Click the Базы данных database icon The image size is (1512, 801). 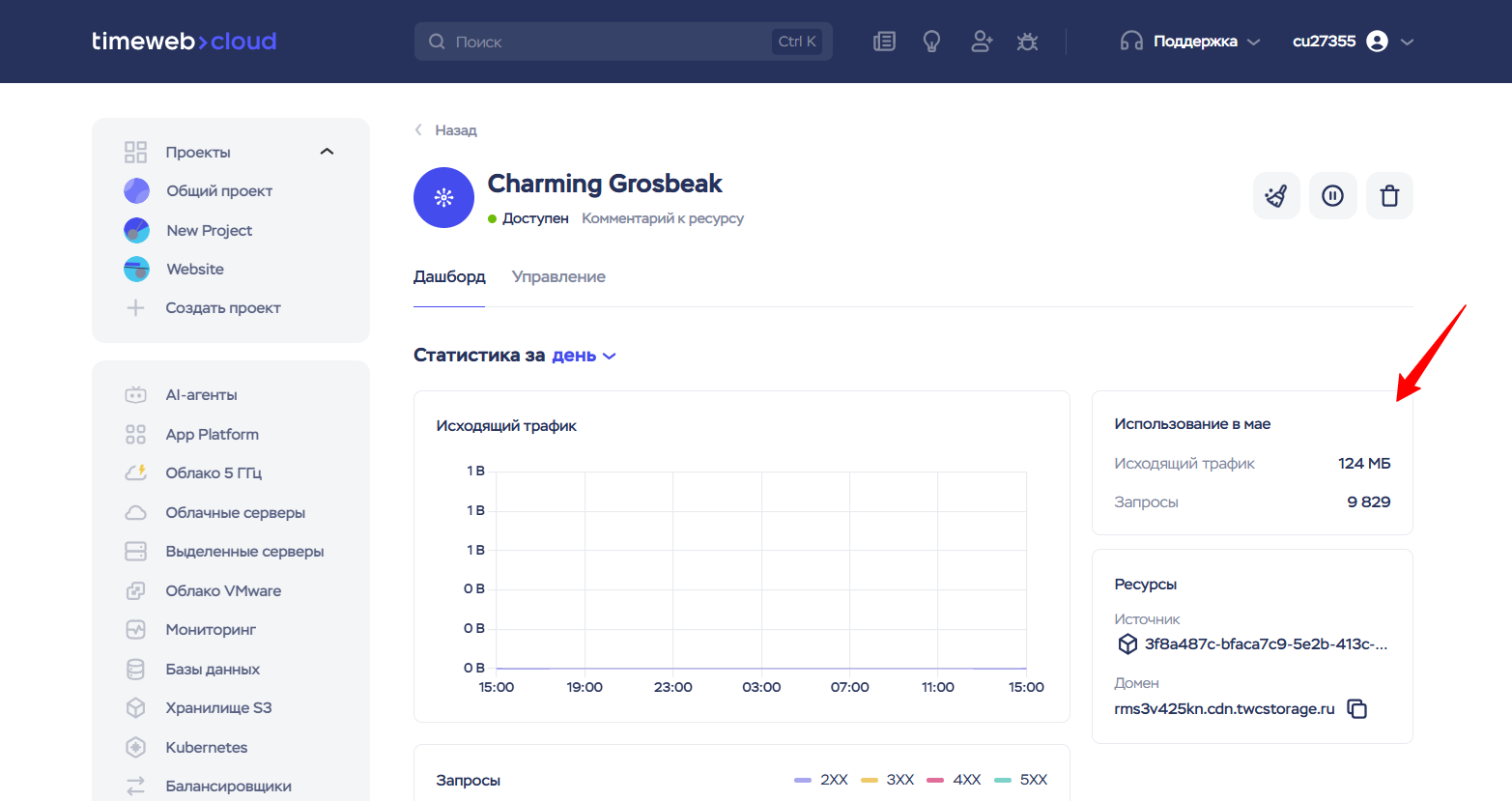tap(135, 670)
